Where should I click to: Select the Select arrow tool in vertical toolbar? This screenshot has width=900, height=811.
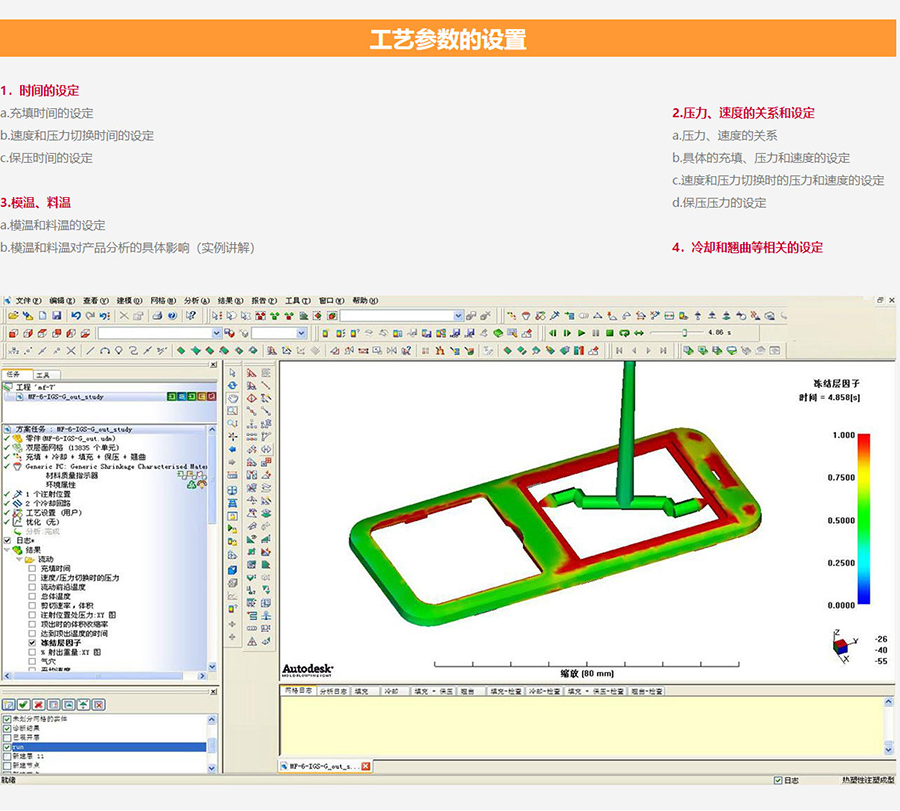pos(232,373)
